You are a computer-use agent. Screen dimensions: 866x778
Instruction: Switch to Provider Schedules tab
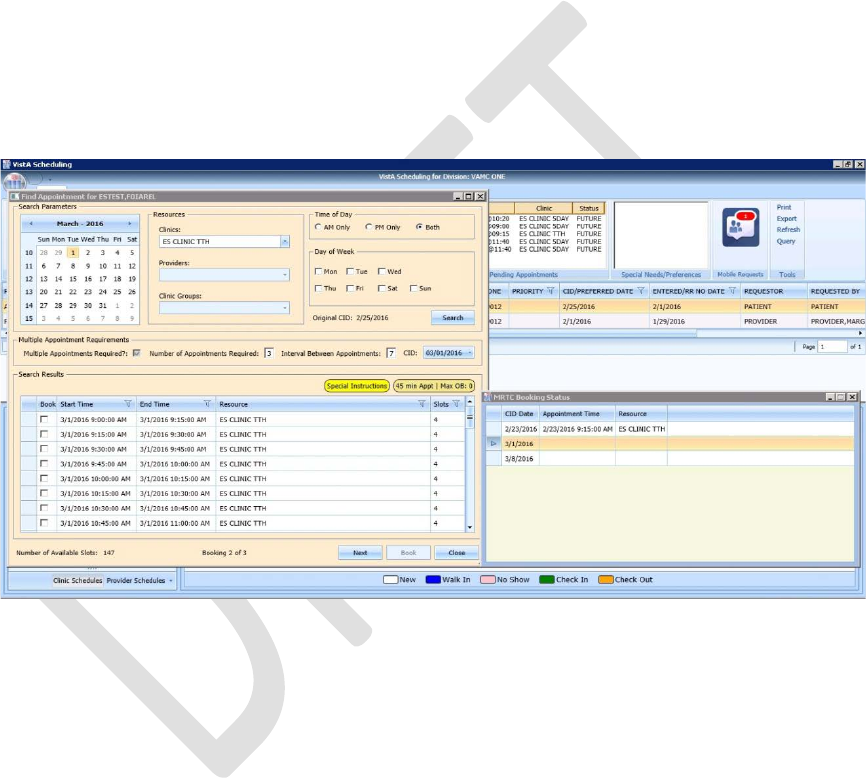(136, 580)
